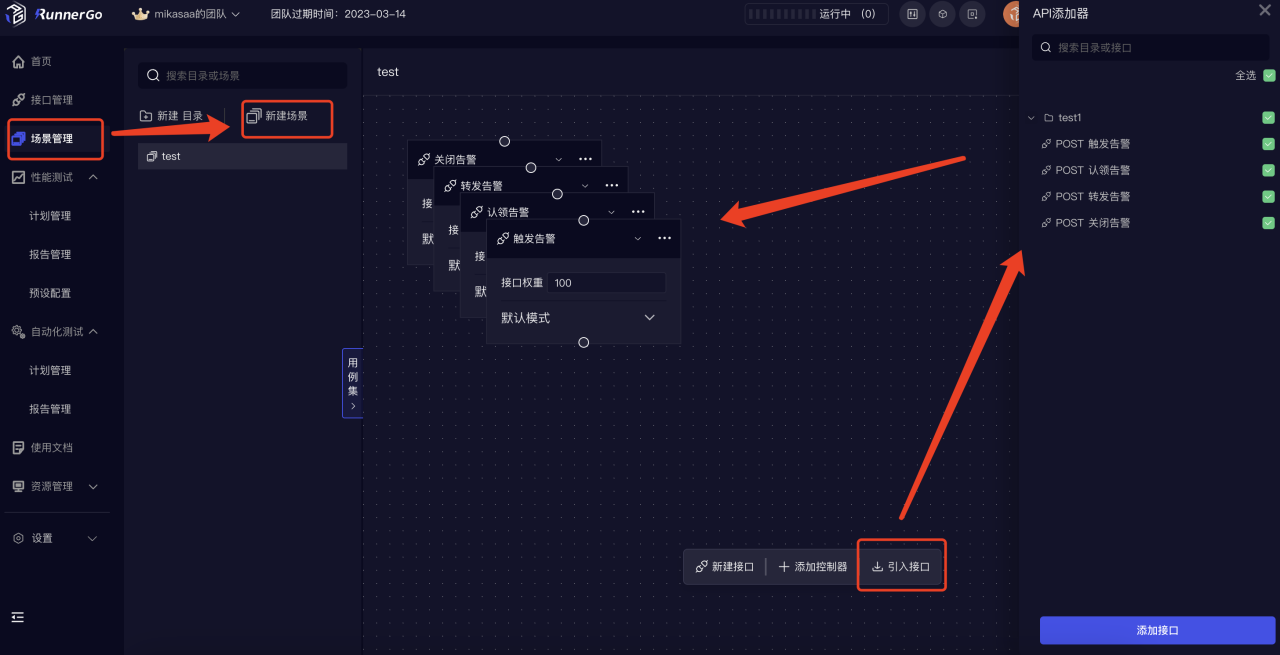Collapse the 触发告警 node chevron
The image size is (1280, 655).
click(638, 238)
